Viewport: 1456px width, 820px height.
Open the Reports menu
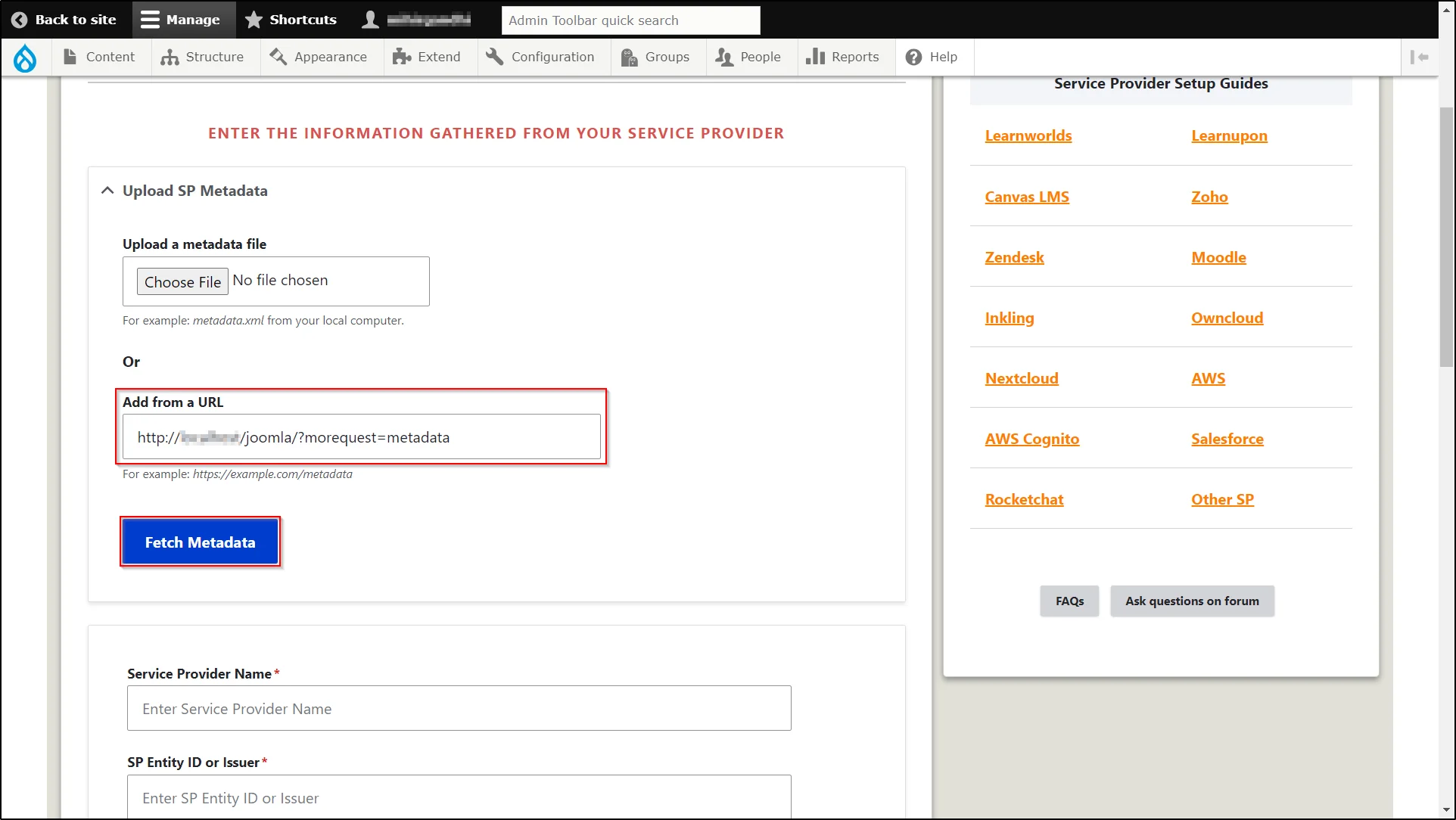pyautogui.click(x=843, y=56)
